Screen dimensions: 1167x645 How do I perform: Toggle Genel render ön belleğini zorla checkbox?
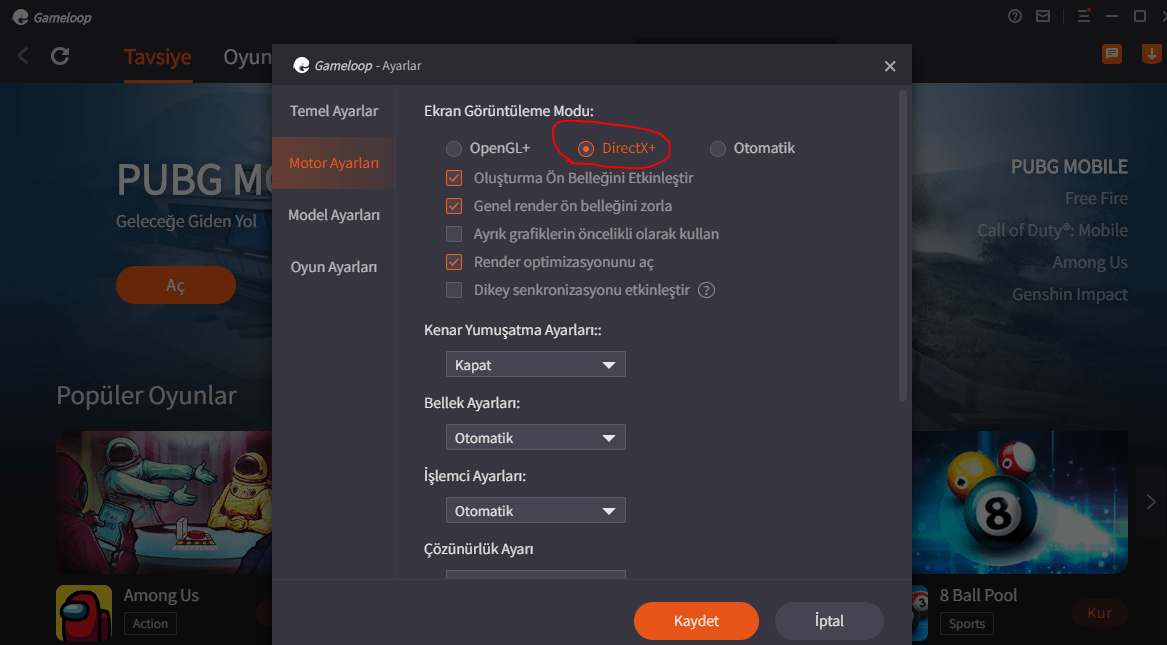[454, 206]
